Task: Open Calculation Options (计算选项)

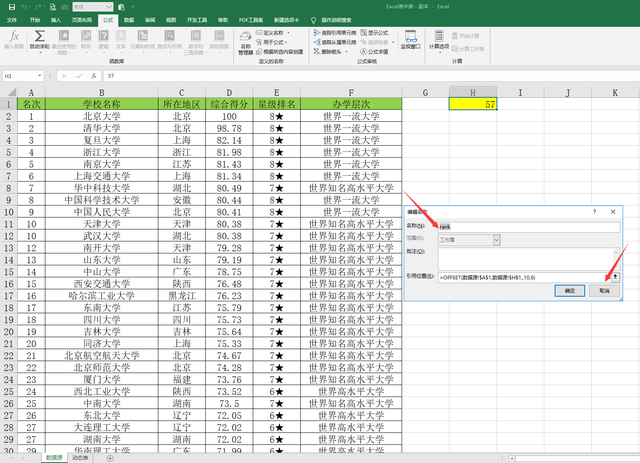Action: (440, 40)
